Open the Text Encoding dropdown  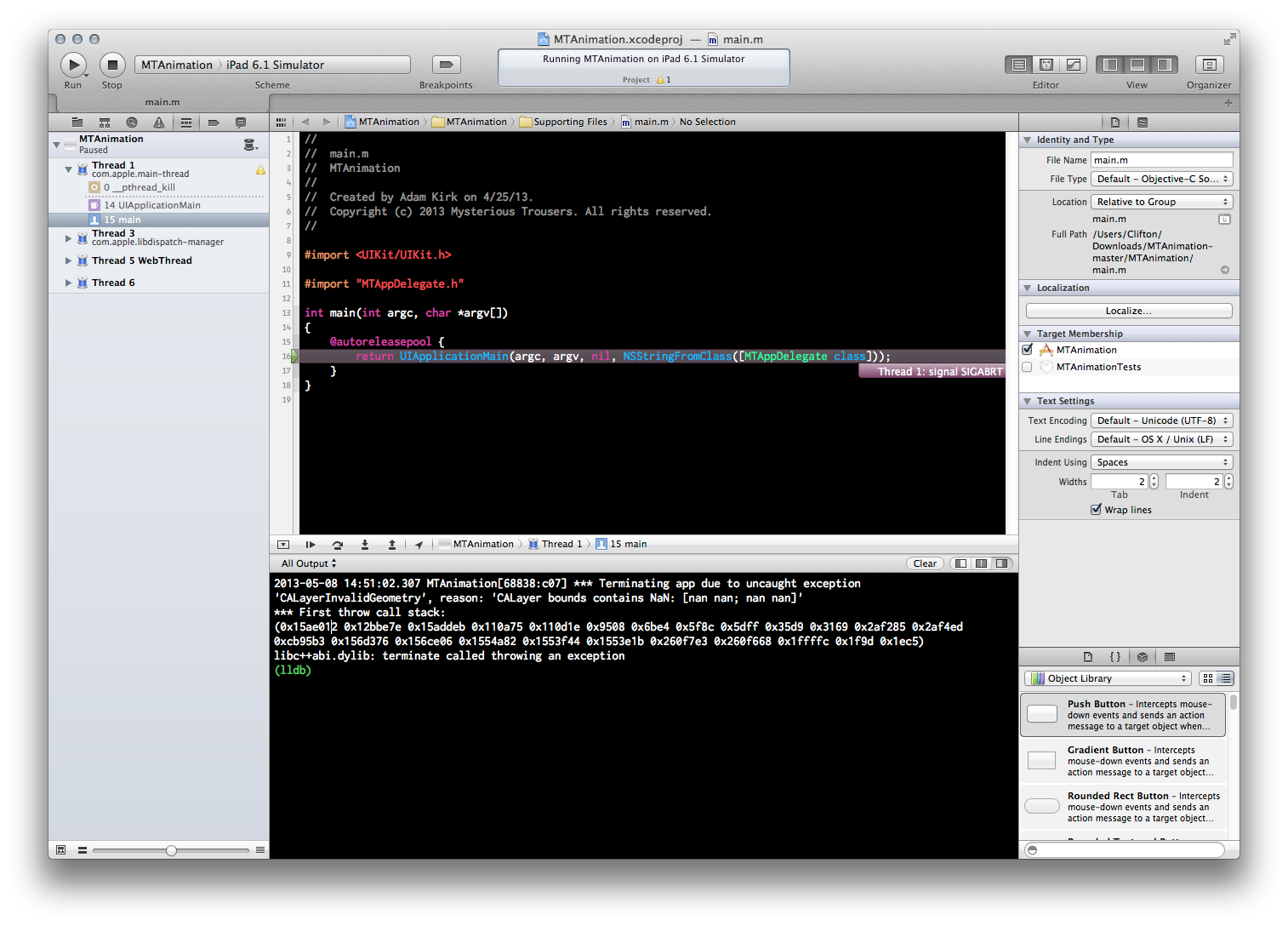point(1162,420)
